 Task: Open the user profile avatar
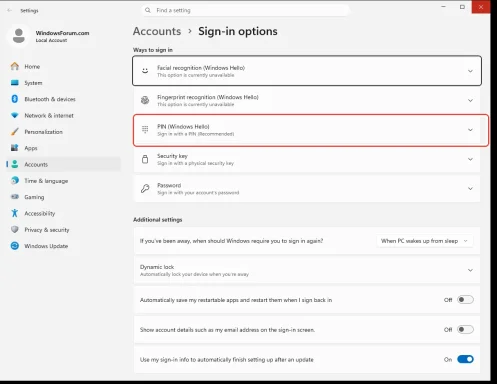[19, 36]
